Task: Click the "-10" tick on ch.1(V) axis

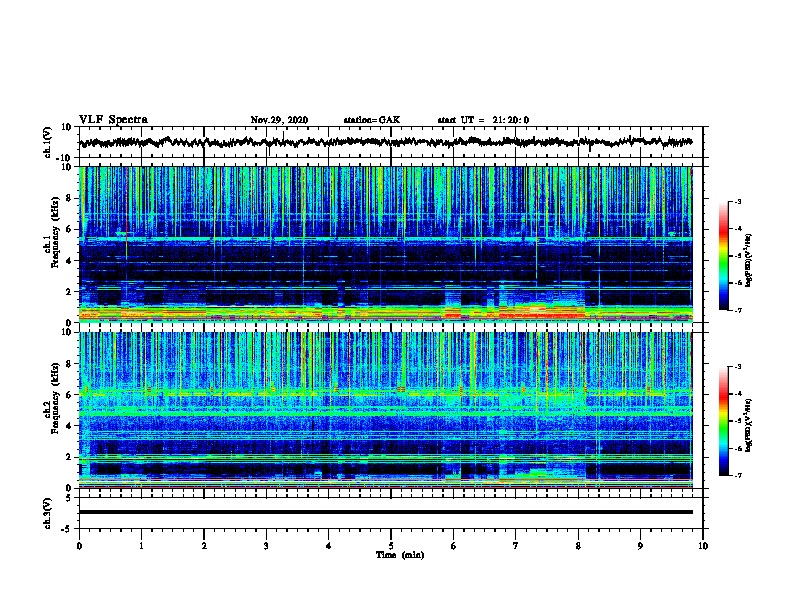Action: 65,158
